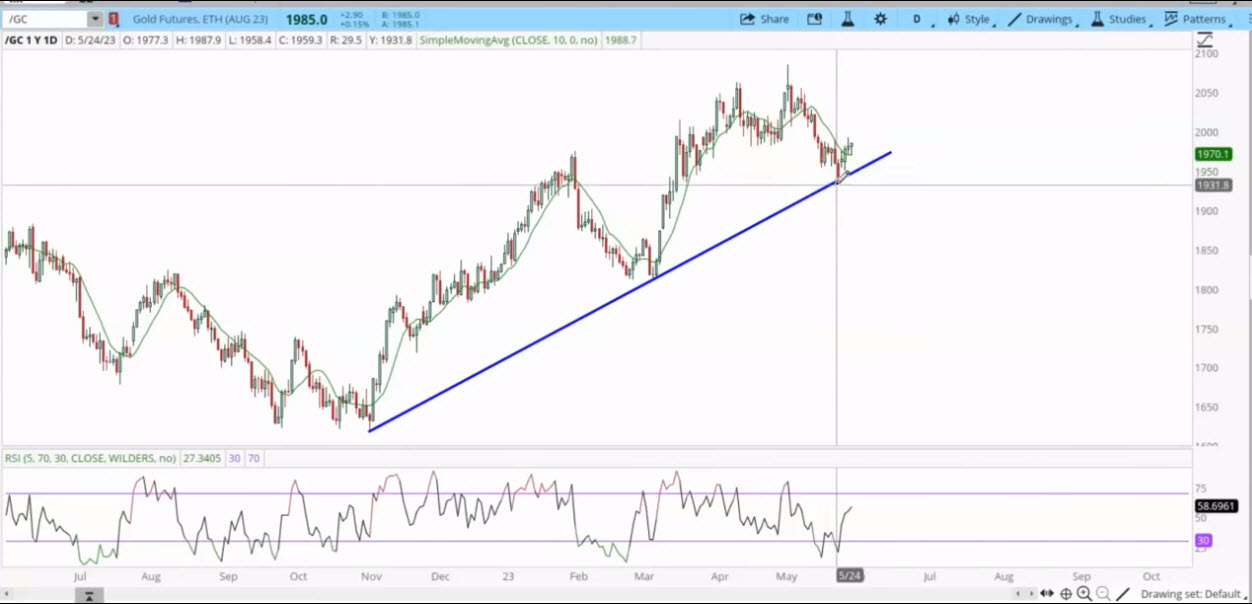Click the 23 year label on time axis
This screenshot has height=604, width=1252.
coord(509,577)
